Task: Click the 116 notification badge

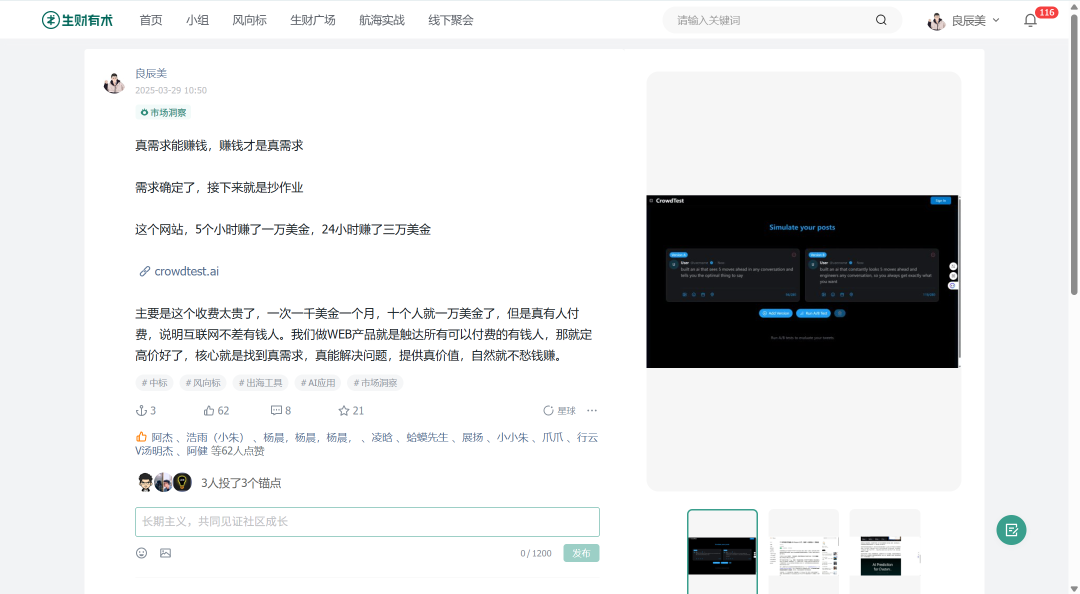Action: point(1047,12)
